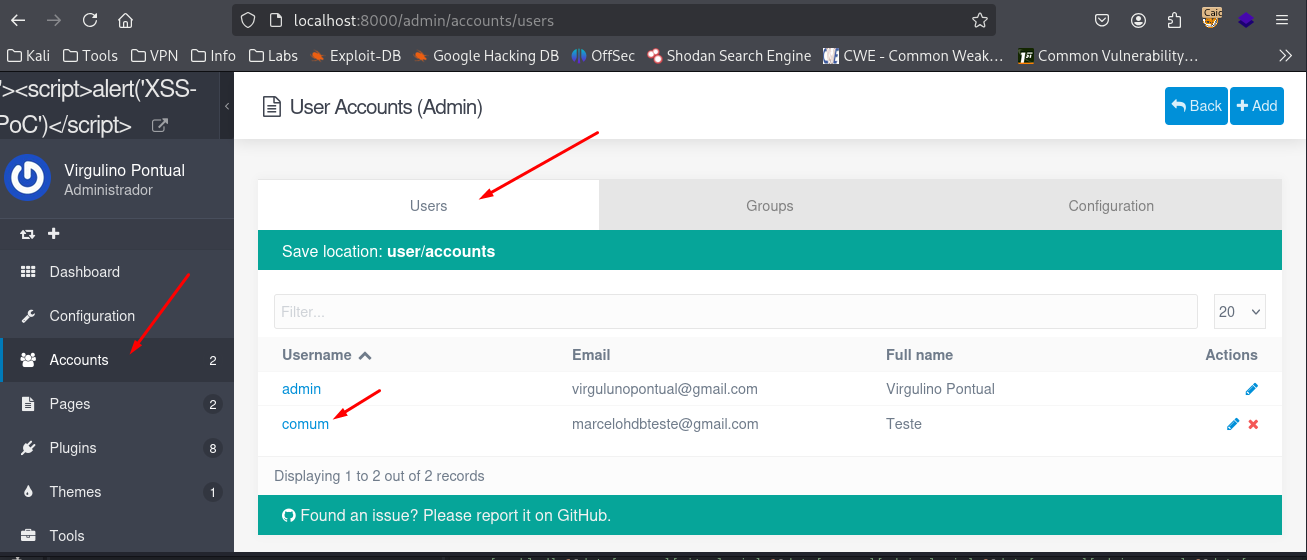Open site preview external link icon
The width and height of the screenshot is (1307, 560).
pyautogui.click(x=159, y=126)
